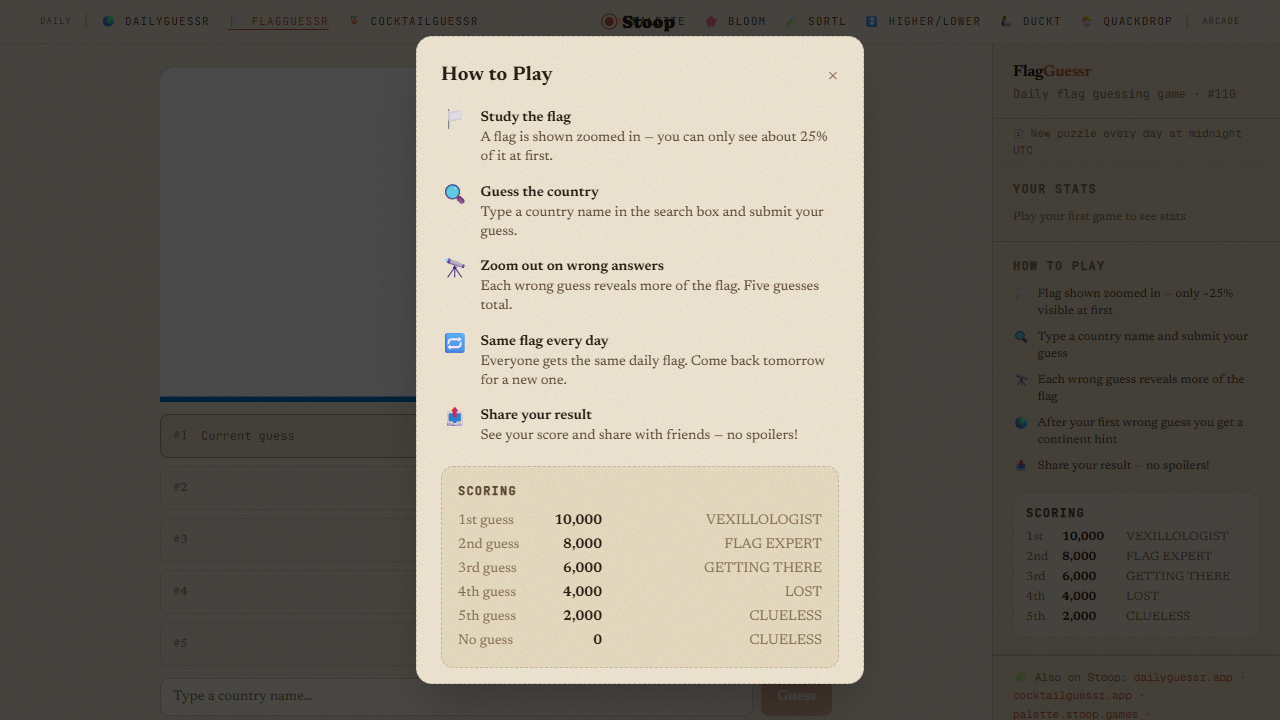
Task: Click the 8,000 score for 2nd guess in dialog
Action: pos(582,544)
